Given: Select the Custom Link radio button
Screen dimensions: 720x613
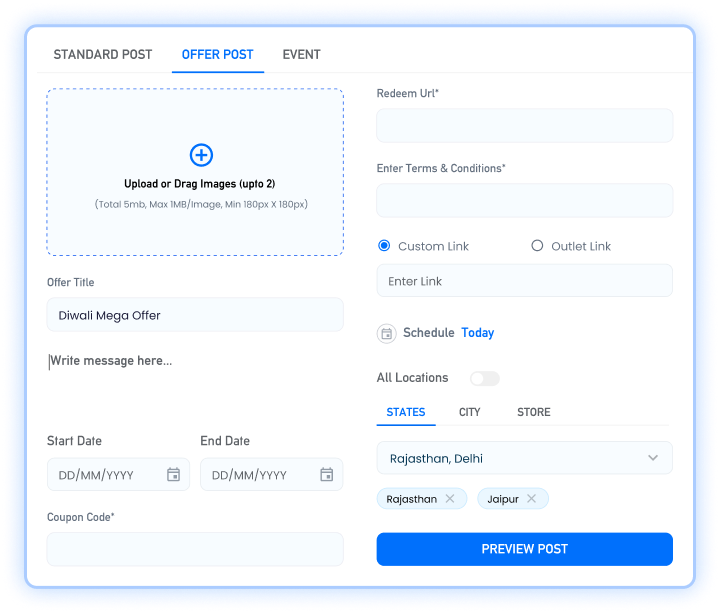Looking at the screenshot, I should click(x=384, y=246).
